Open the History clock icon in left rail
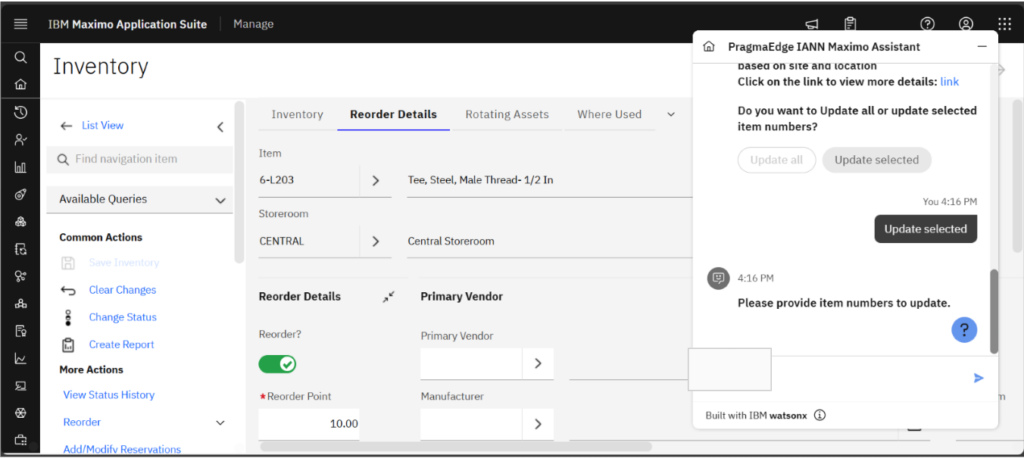 (x=20, y=112)
